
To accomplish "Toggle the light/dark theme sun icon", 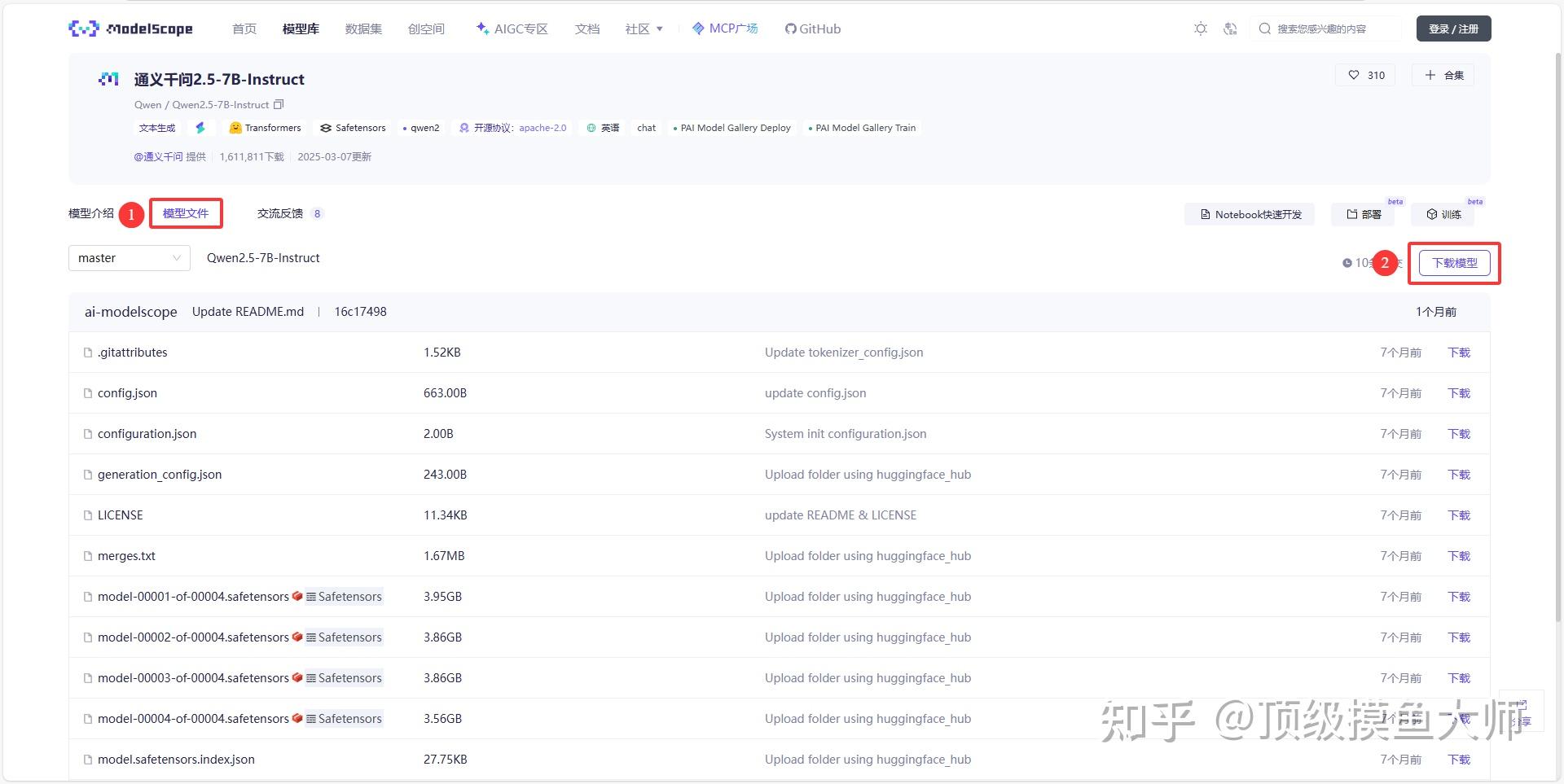I will tap(1200, 28).
